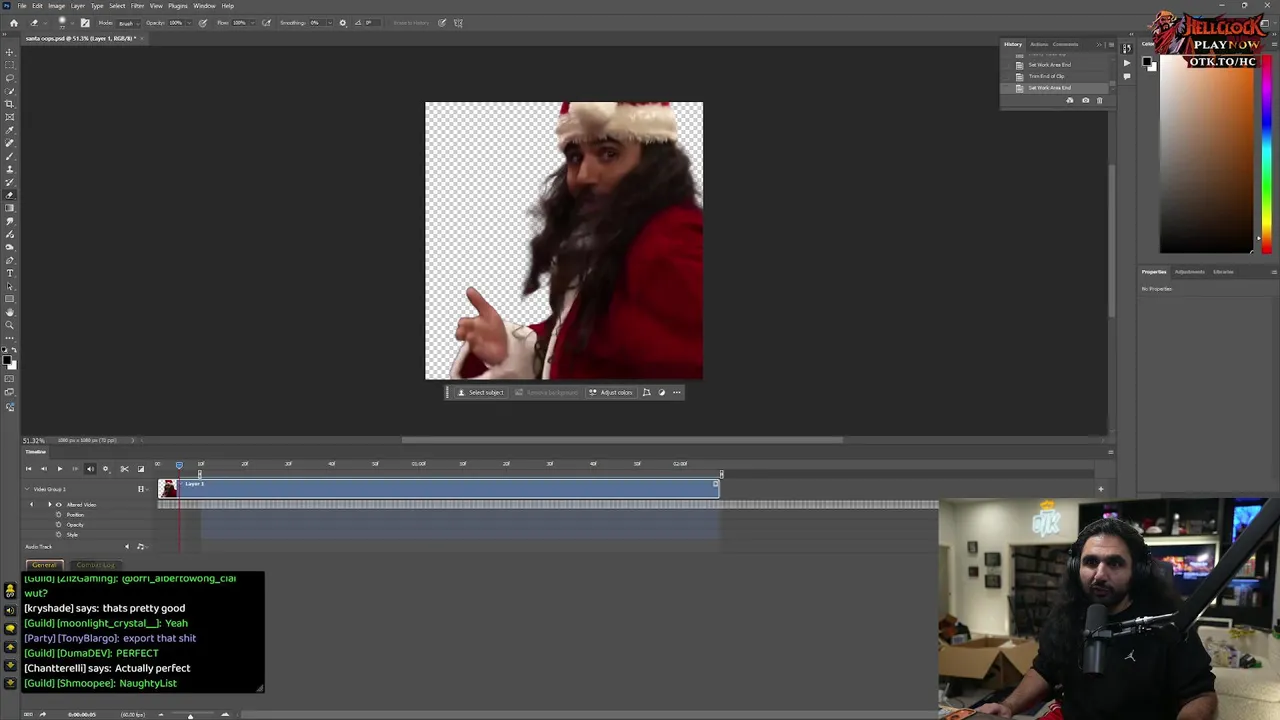
Task: Select the Eraser tool in toolbox
Action: [12, 195]
